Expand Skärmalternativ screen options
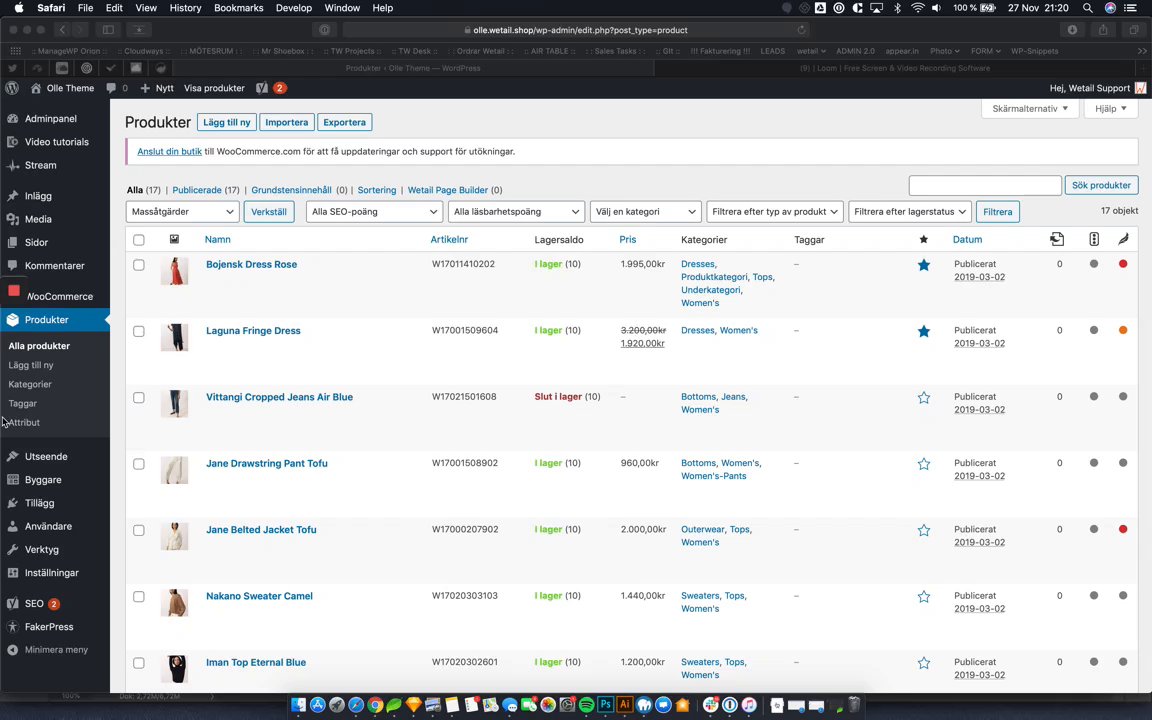 pos(1030,109)
